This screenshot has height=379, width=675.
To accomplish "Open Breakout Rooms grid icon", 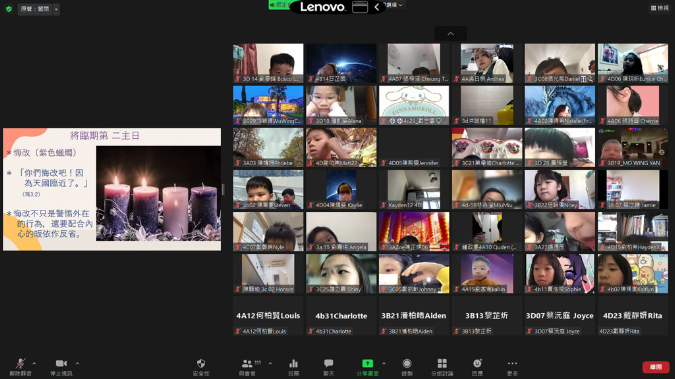I will click(x=442, y=367).
